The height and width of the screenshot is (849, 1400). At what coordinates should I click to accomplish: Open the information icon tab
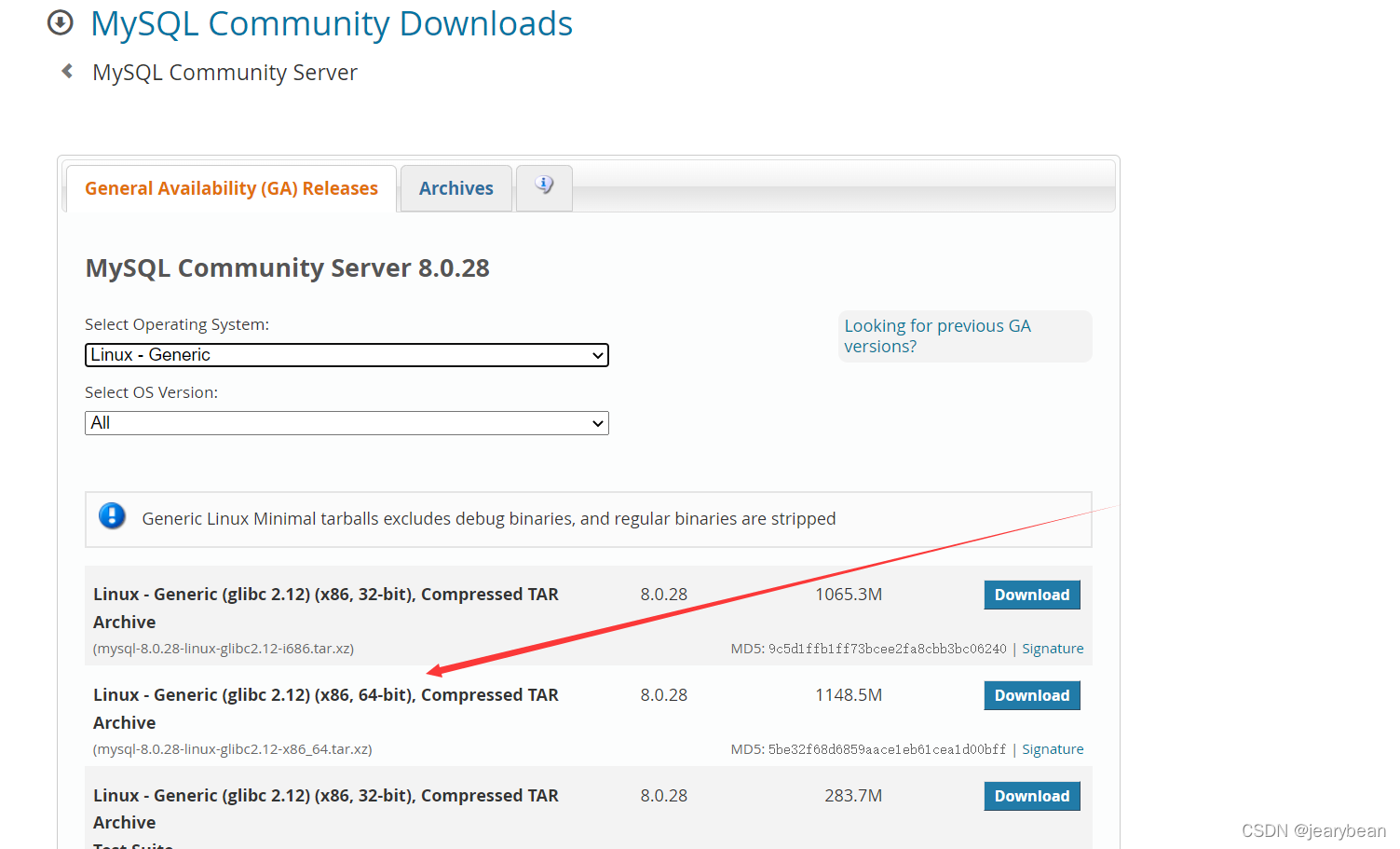[544, 187]
